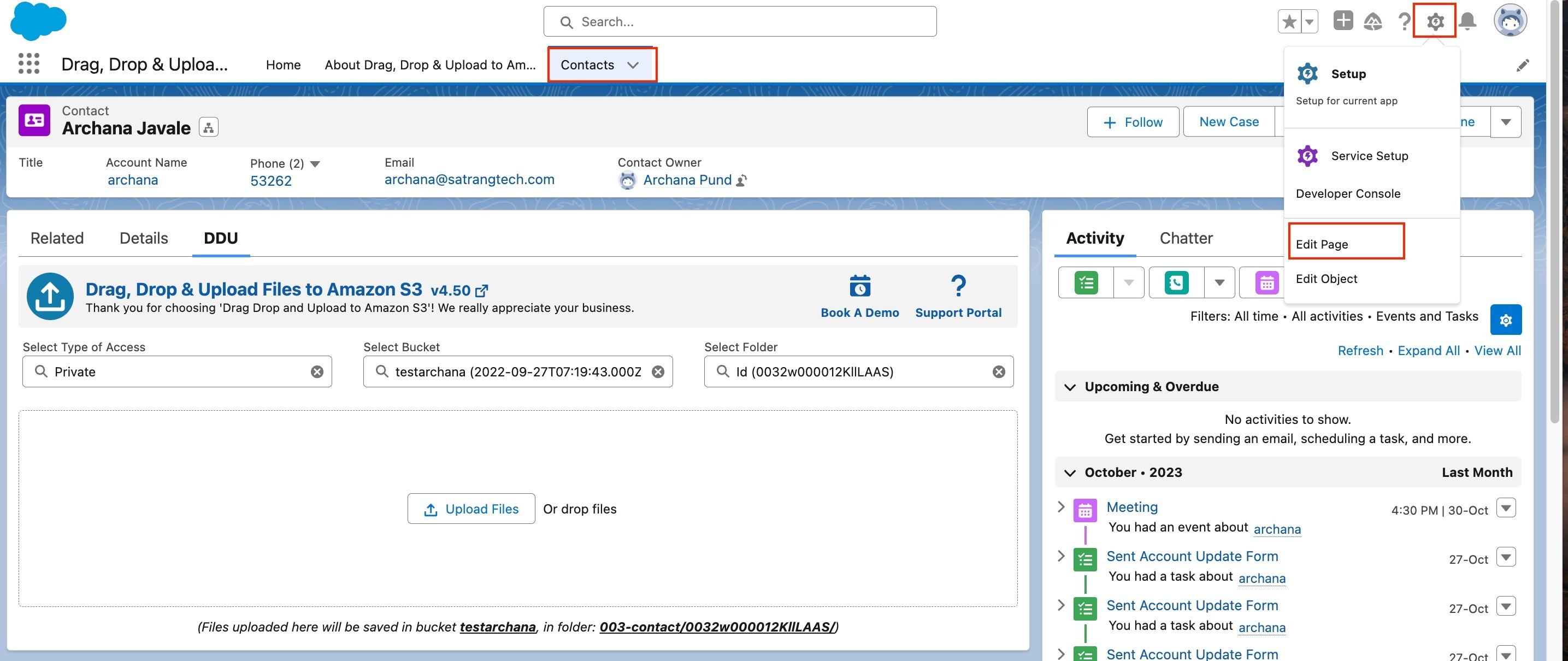Click the Upload Files button
1568x661 pixels.
click(x=471, y=509)
